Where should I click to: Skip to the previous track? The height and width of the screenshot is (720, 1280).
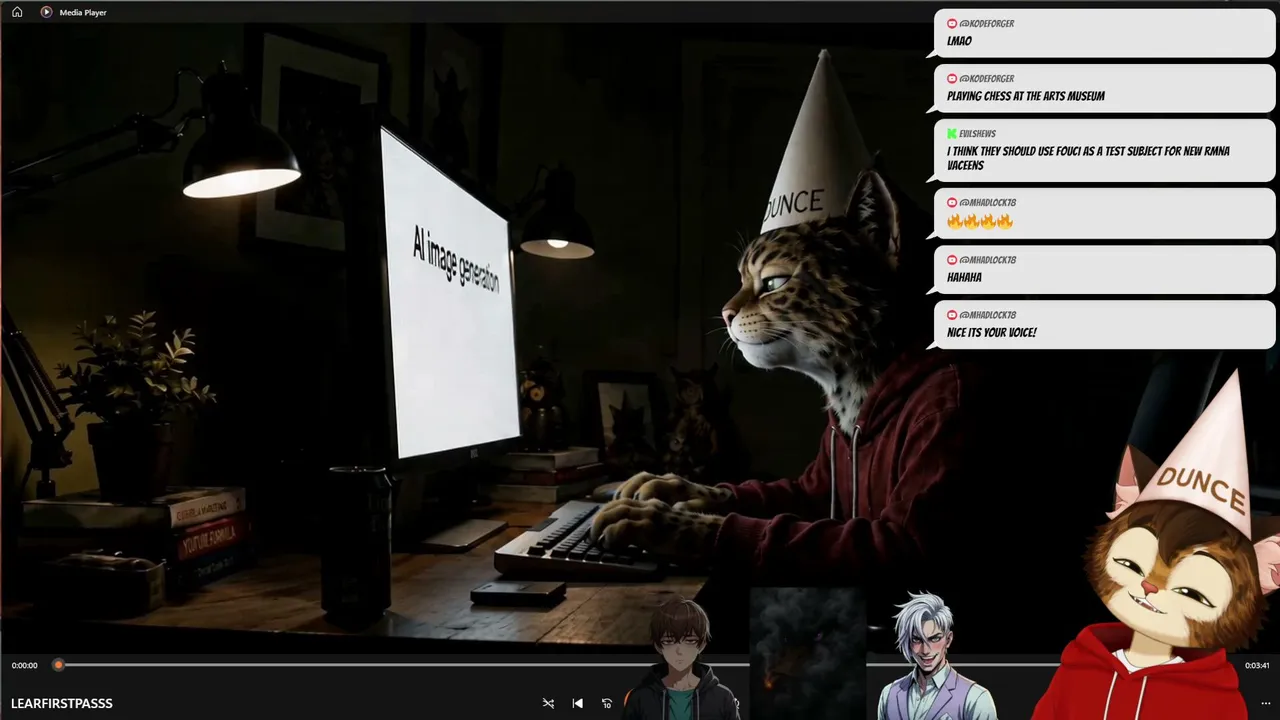point(577,703)
